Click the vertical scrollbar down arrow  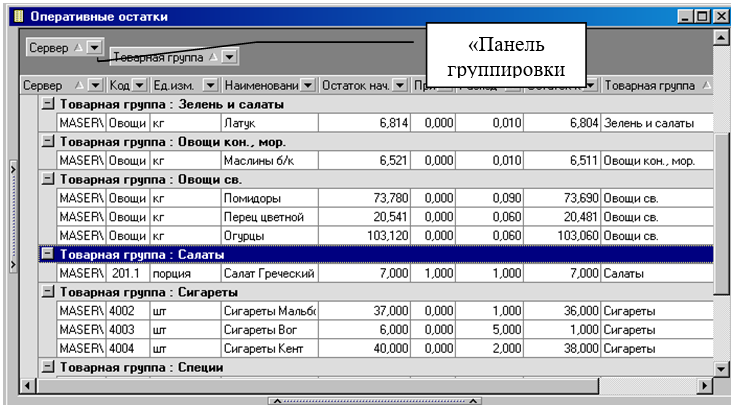(721, 366)
